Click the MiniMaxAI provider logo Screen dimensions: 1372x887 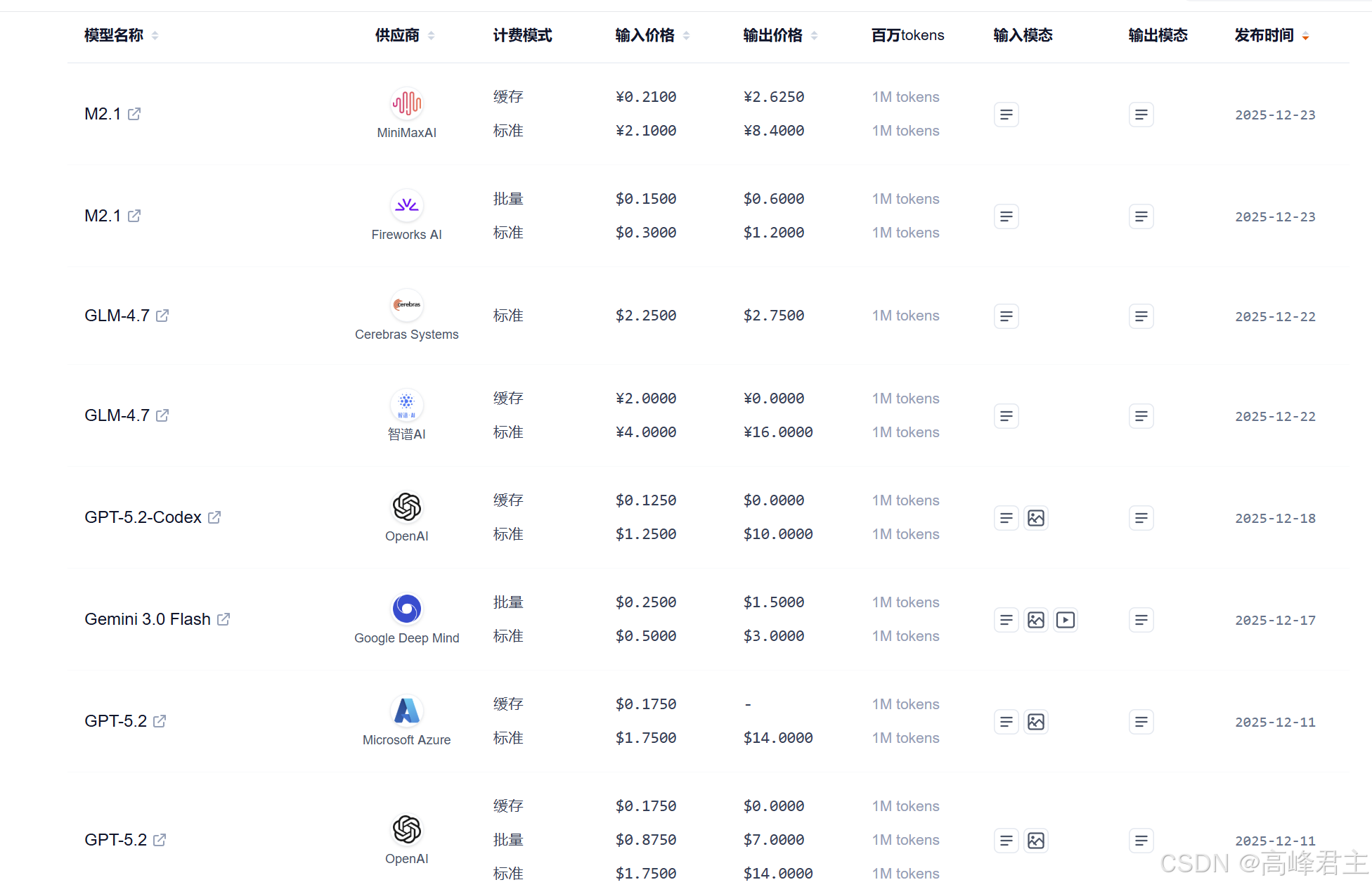point(406,104)
